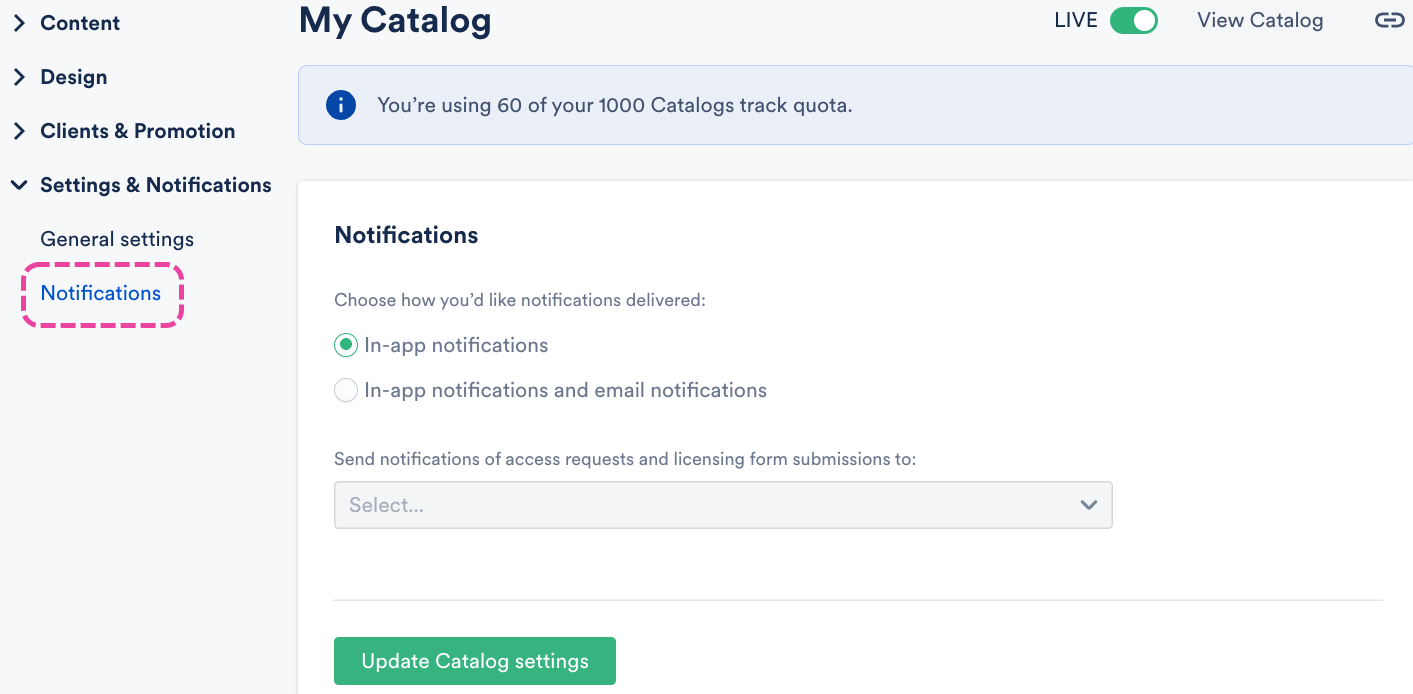Screen dimensions: 1413x694
Task: Open General settings page
Action: pos(117,239)
